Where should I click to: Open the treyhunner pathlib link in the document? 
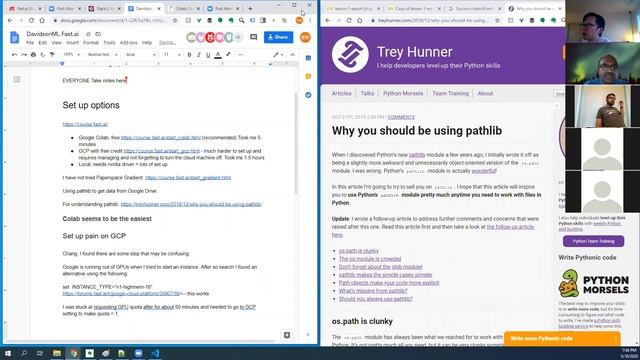click(191, 204)
